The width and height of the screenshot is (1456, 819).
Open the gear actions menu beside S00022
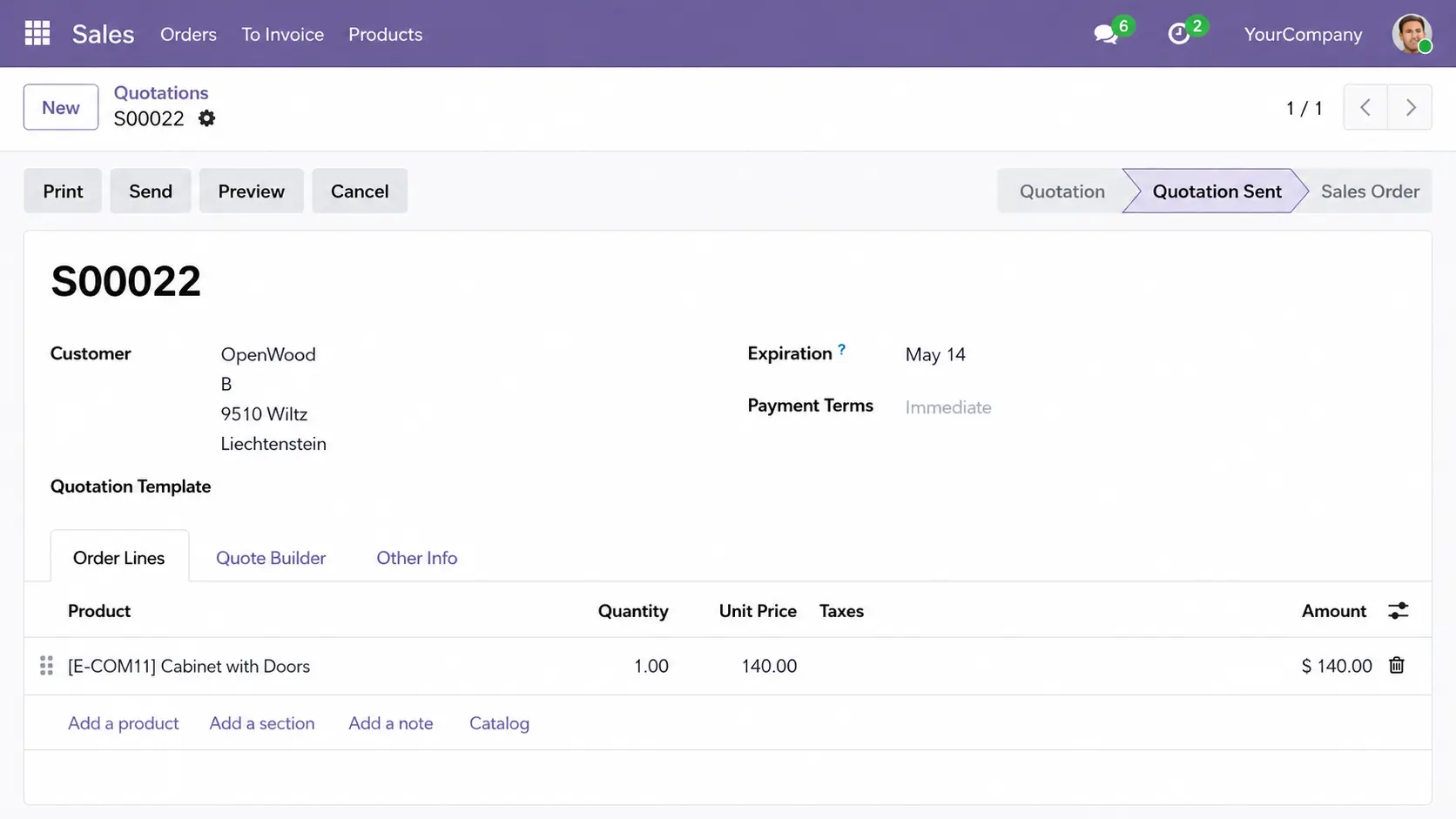click(x=206, y=118)
